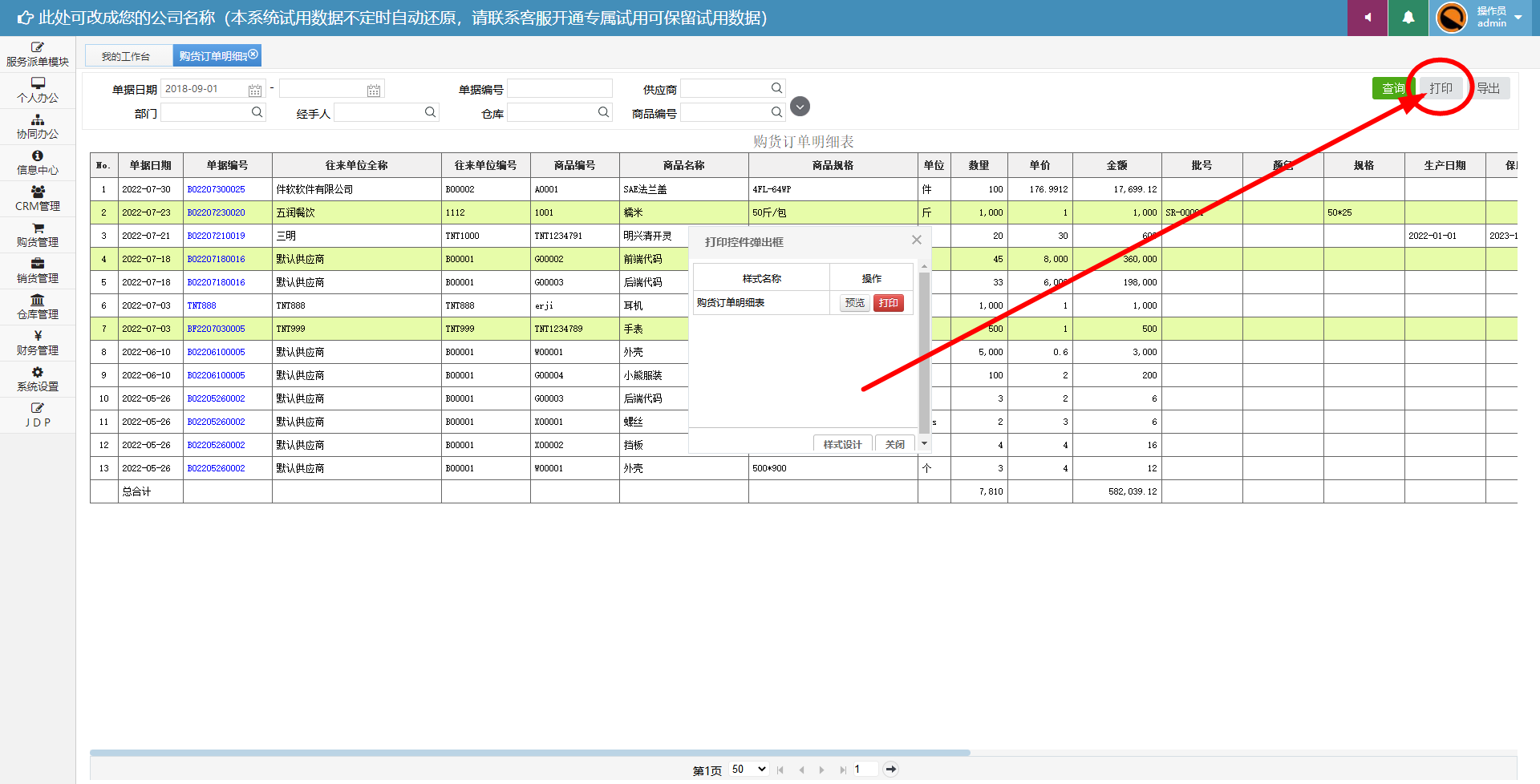Select the cell 五润餐饮

point(357,212)
